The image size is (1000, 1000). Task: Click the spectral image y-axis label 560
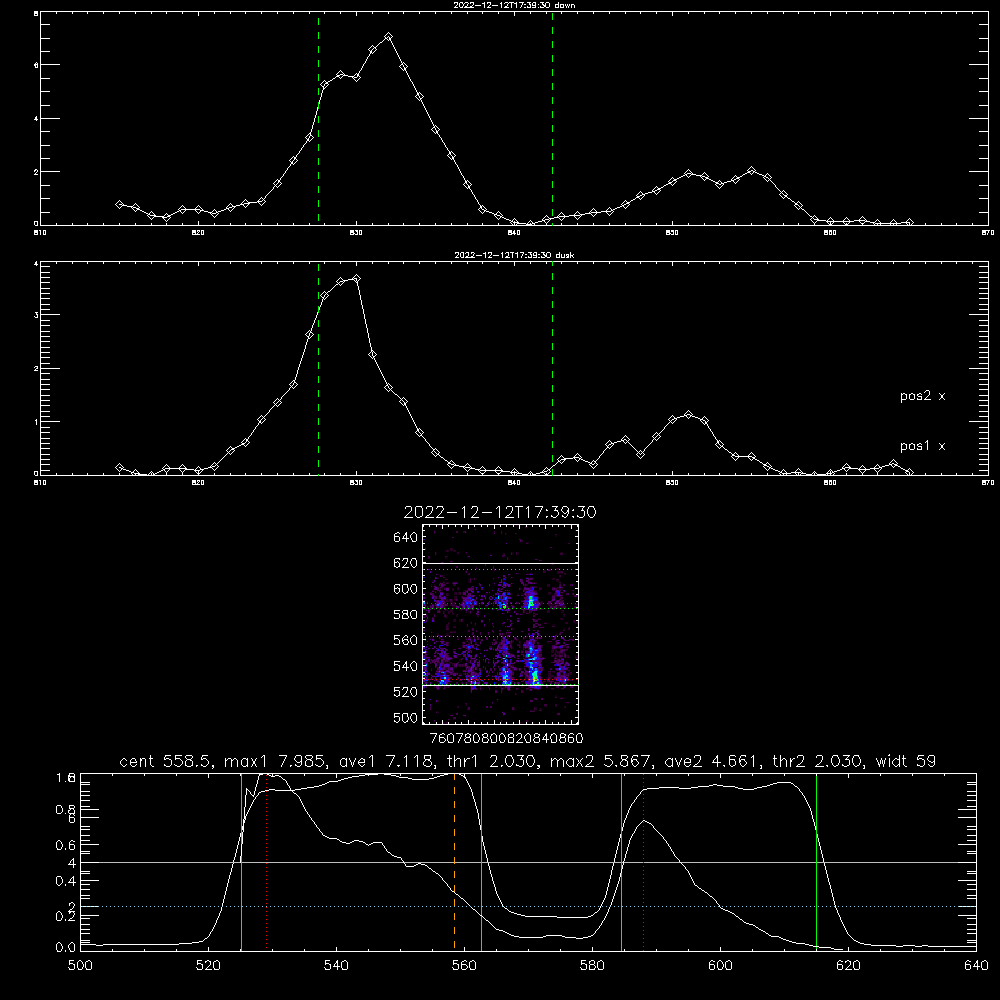[x=406, y=640]
